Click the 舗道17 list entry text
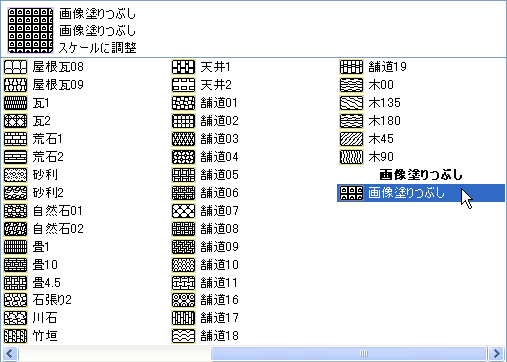Image resolution: width=507 pixels, height=362 pixels. point(219,318)
